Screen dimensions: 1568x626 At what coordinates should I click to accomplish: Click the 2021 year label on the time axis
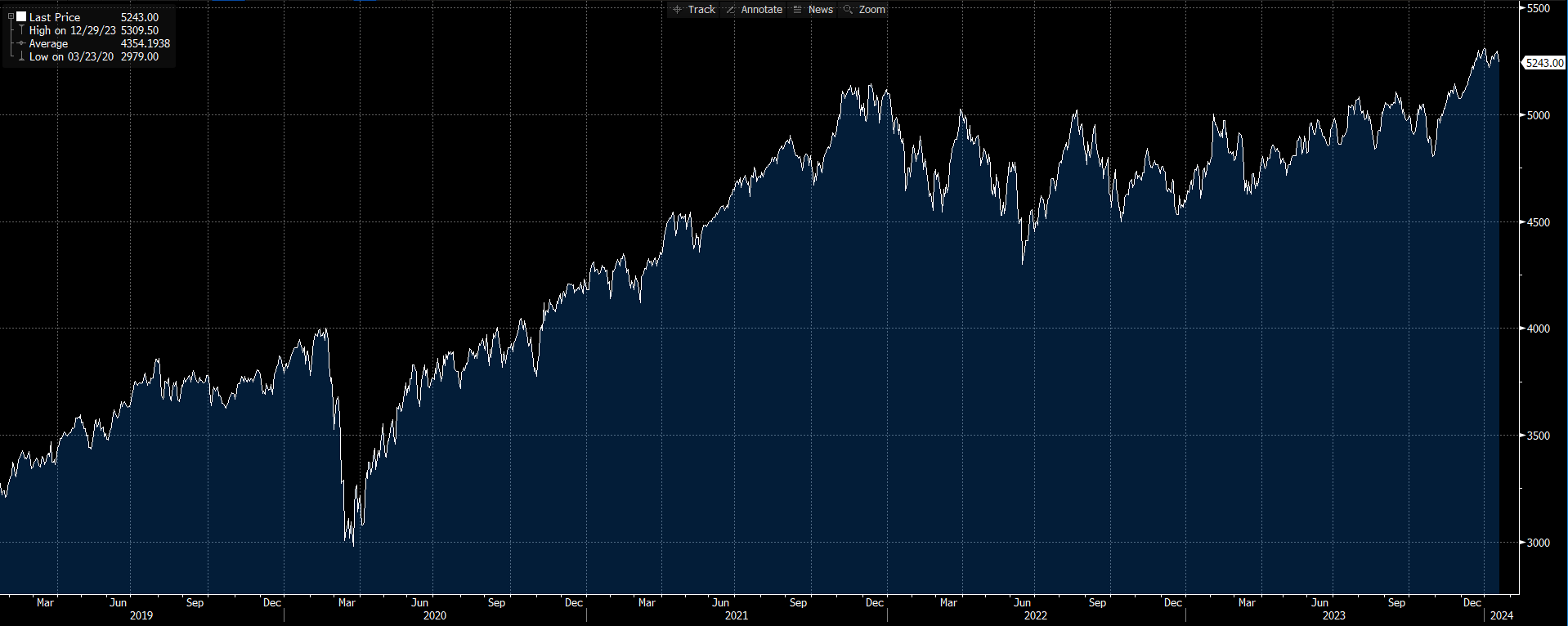click(x=737, y=615)
